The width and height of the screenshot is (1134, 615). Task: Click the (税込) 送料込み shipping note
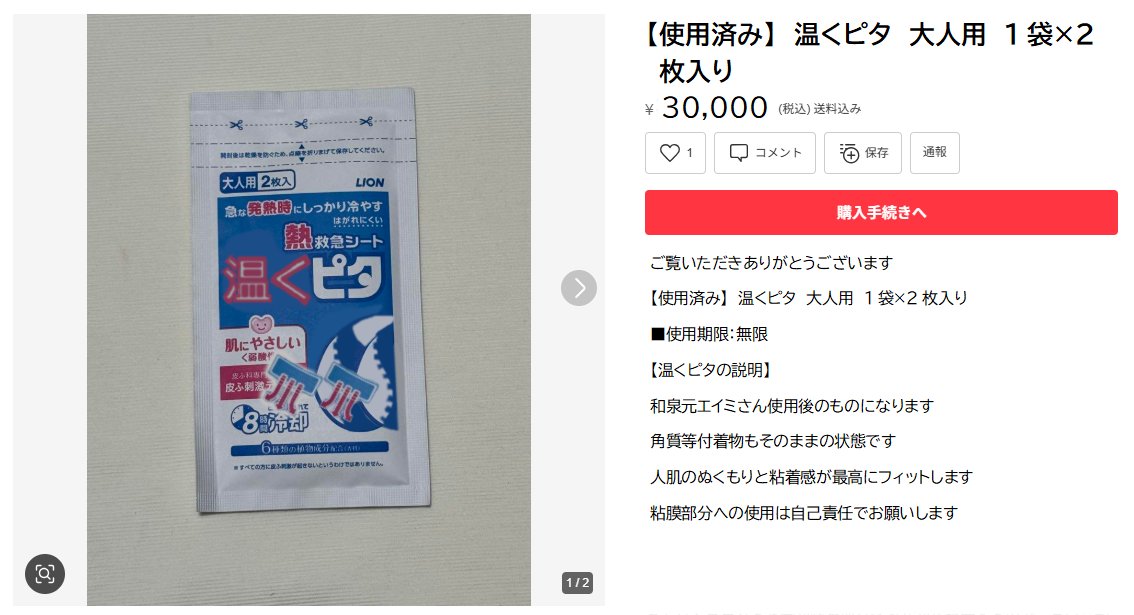819,109
